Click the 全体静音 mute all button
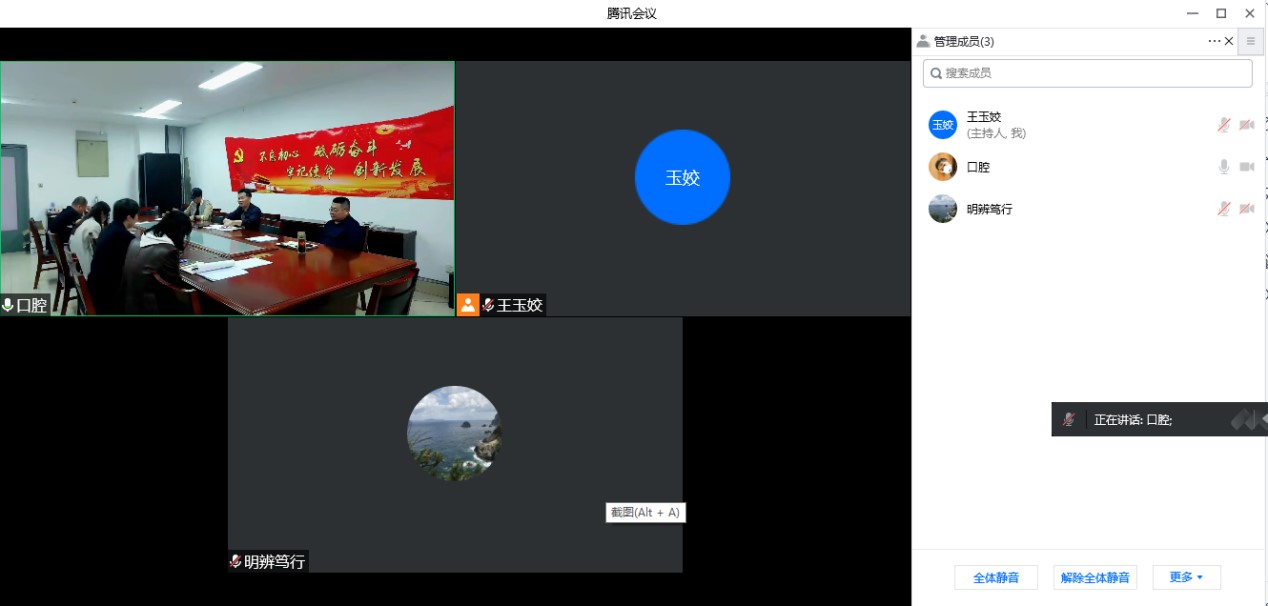 click(x=995, y=577)
